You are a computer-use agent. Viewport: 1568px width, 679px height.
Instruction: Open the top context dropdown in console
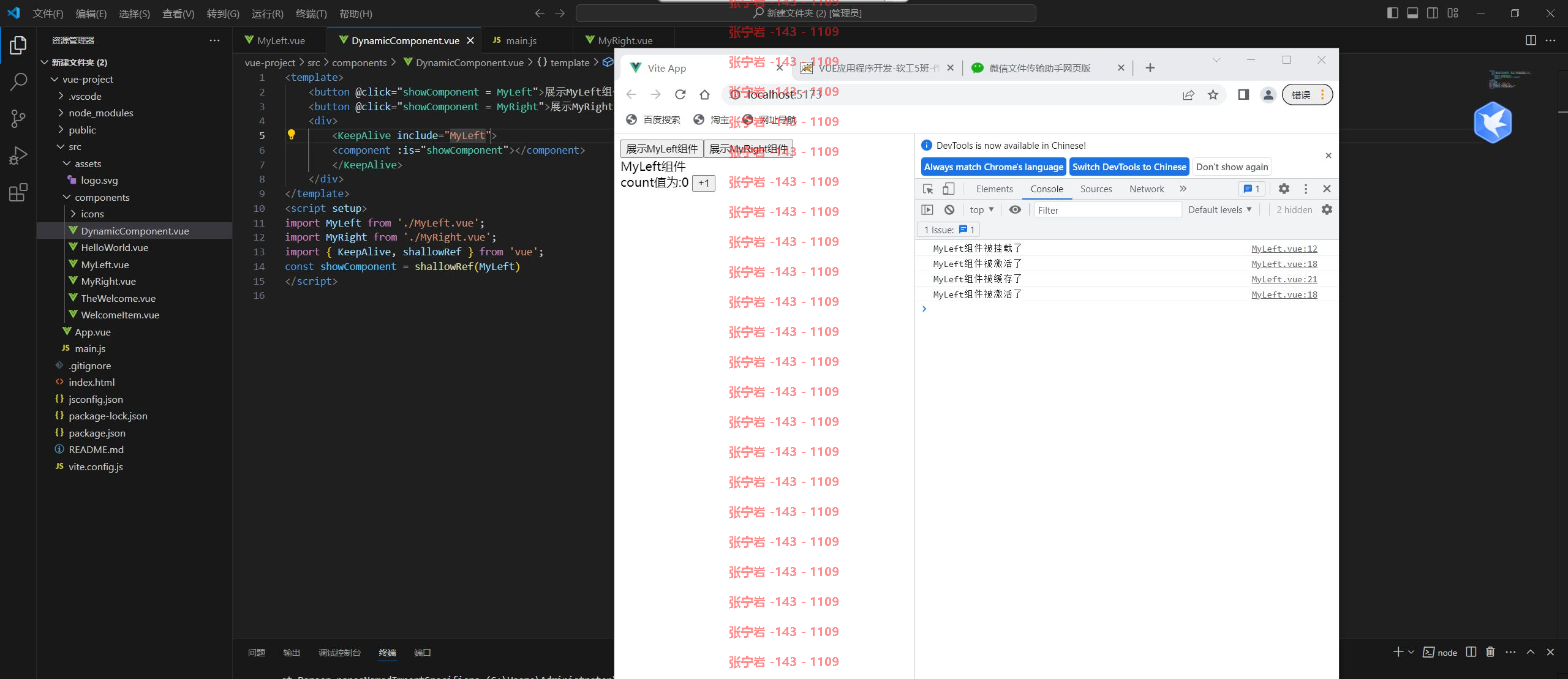(982, 209)
